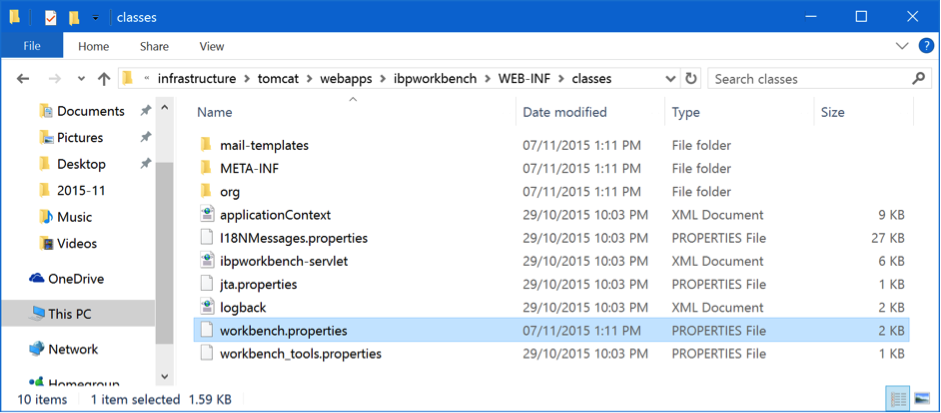The width and height of the screenshot is (941, 413).
Task: Open the address bar history dropdown
Action: [670, 79]
